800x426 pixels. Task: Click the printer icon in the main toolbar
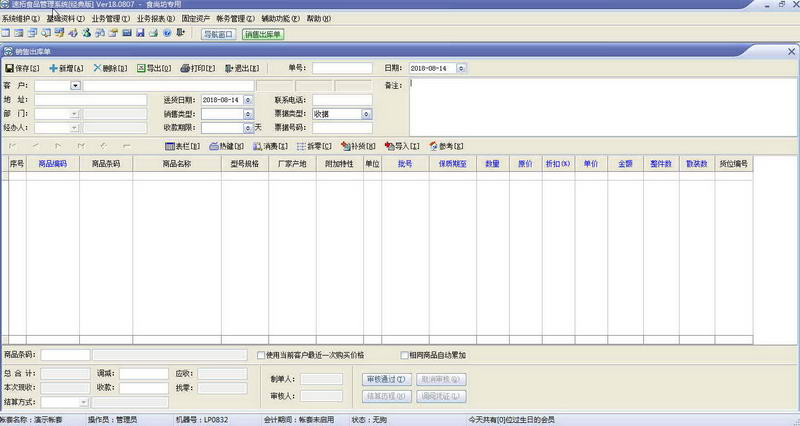pyautogui.click(x=154, y=33)
